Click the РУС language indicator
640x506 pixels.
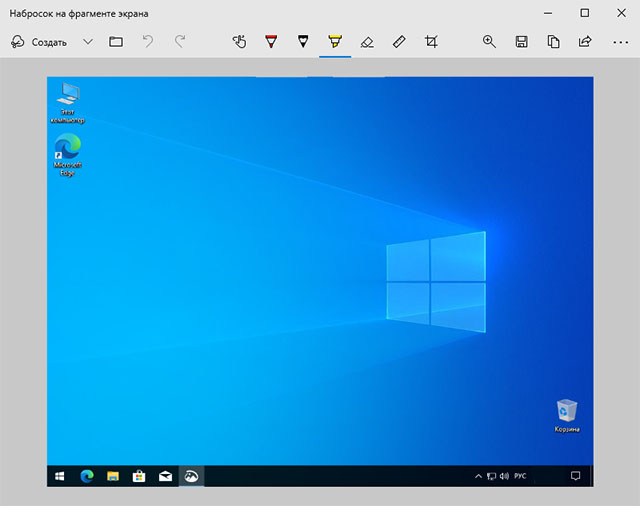(520, 476)
